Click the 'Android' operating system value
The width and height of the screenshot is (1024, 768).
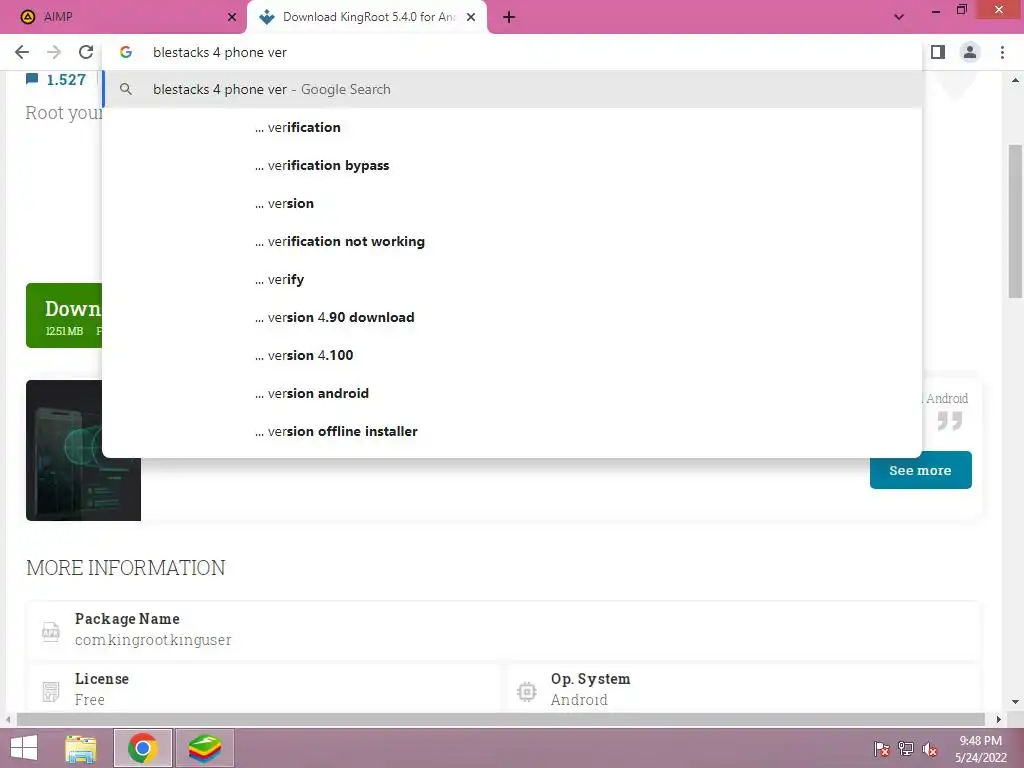(x=579, y=700)
